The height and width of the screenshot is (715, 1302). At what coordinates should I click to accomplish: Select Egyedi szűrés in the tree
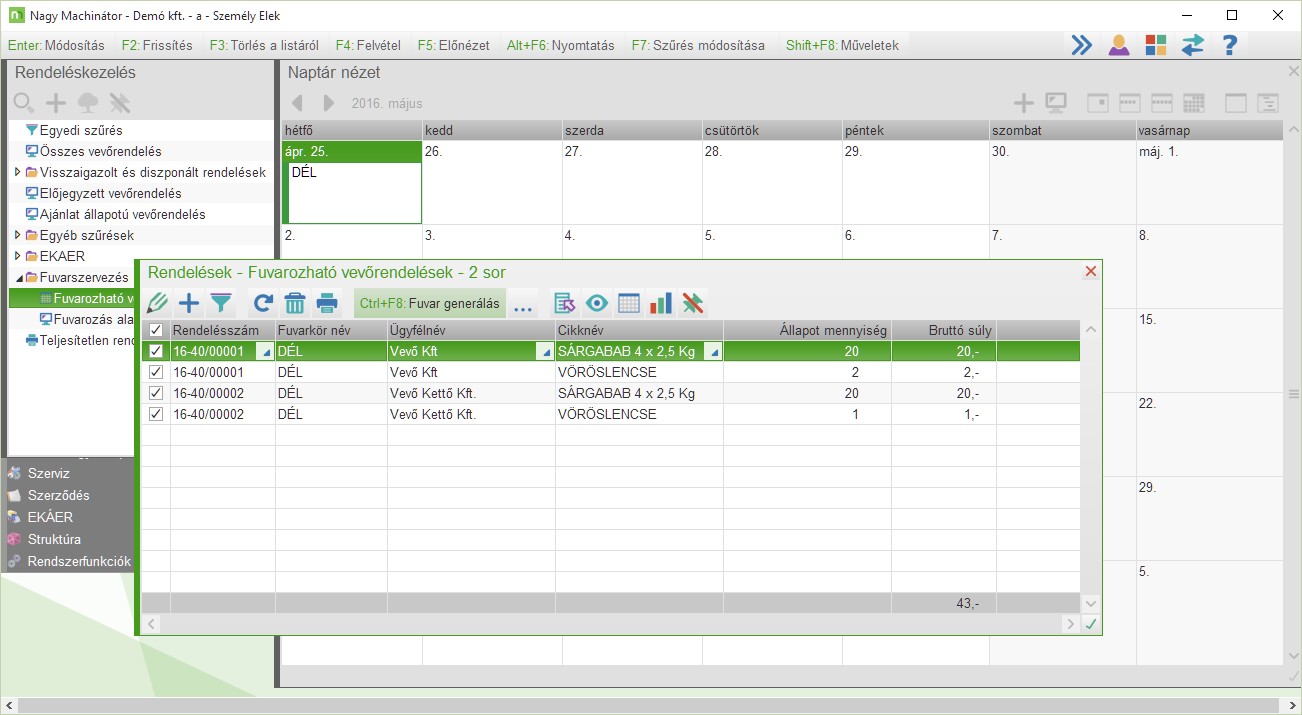click(81, 130)
